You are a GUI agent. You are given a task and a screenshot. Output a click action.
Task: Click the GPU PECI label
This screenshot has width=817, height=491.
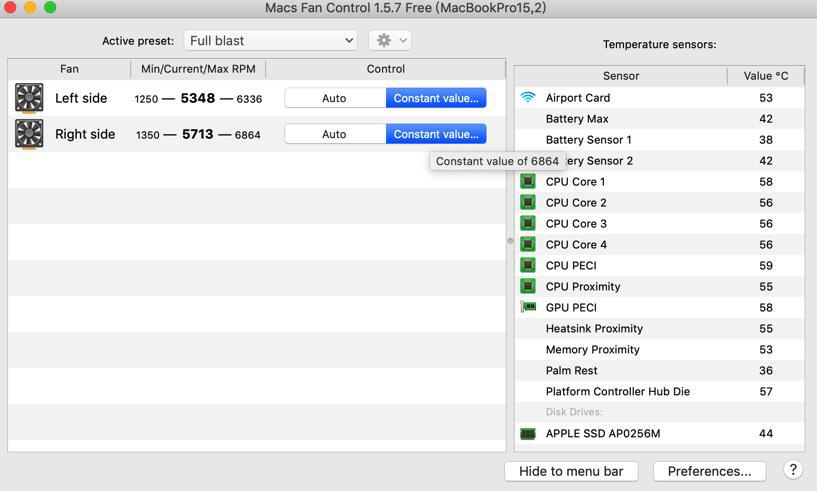571,308
